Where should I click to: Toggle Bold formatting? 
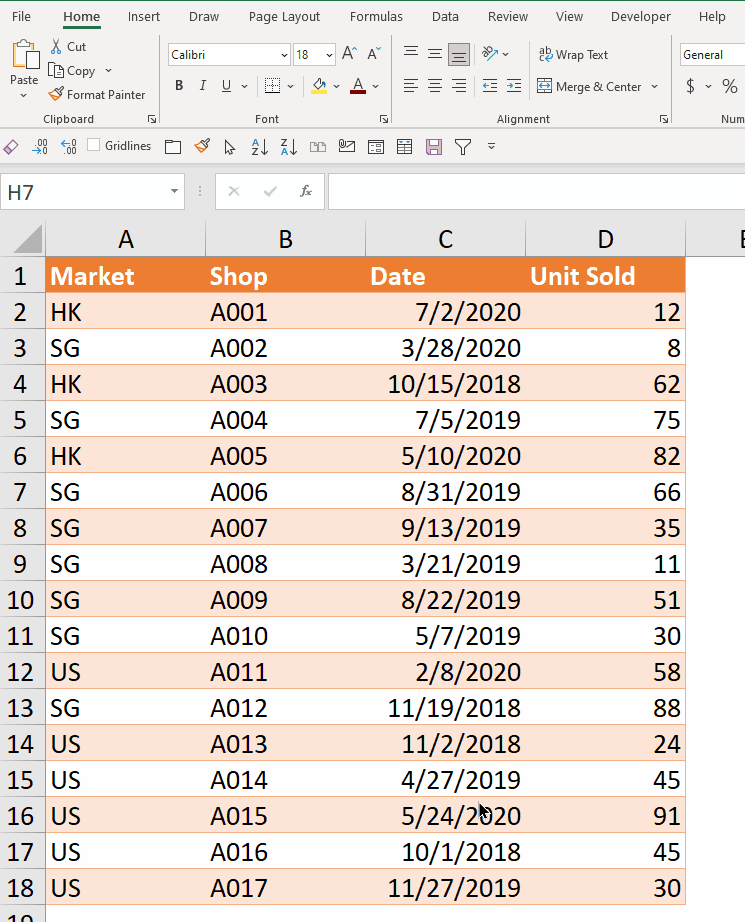tap(179, 86)
